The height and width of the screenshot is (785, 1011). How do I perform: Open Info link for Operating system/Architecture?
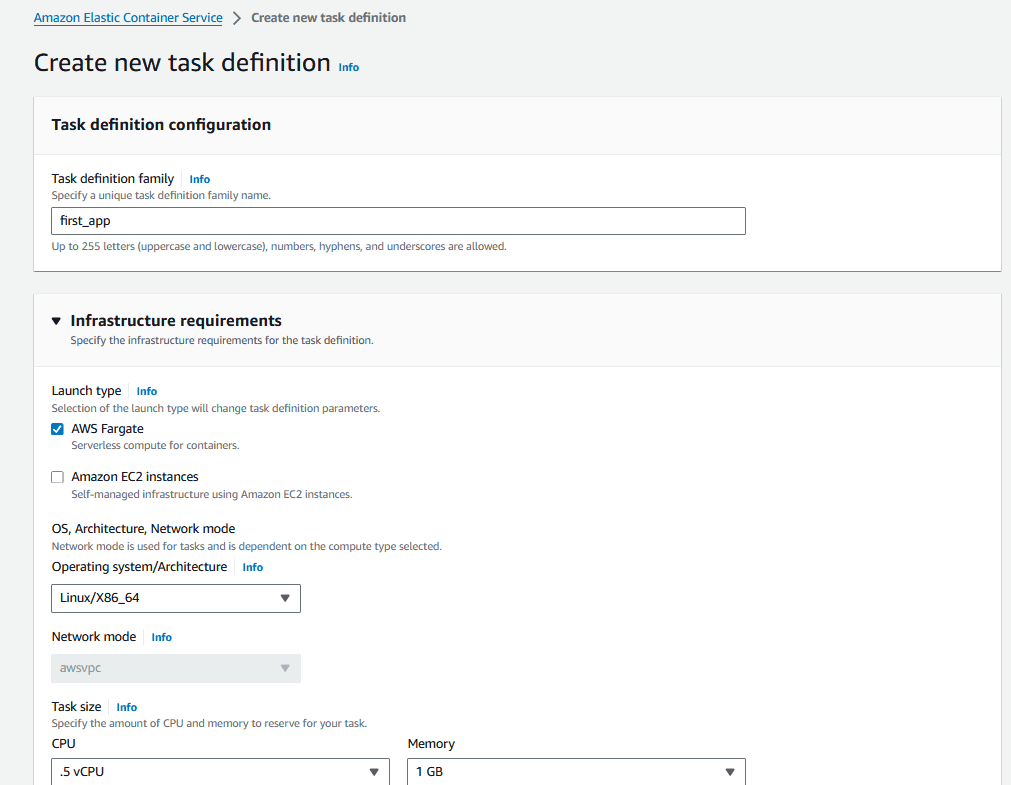(x=253, y=568)
